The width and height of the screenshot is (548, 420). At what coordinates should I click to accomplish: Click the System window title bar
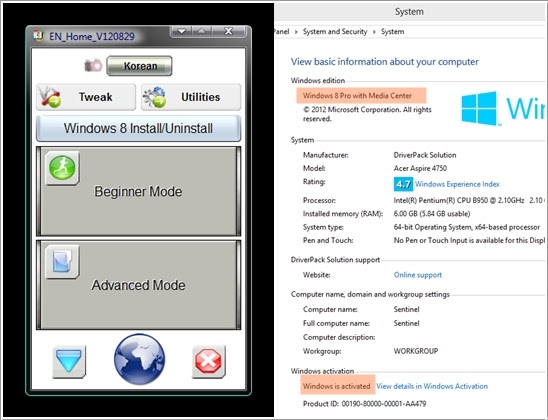(x=410, y=12)
